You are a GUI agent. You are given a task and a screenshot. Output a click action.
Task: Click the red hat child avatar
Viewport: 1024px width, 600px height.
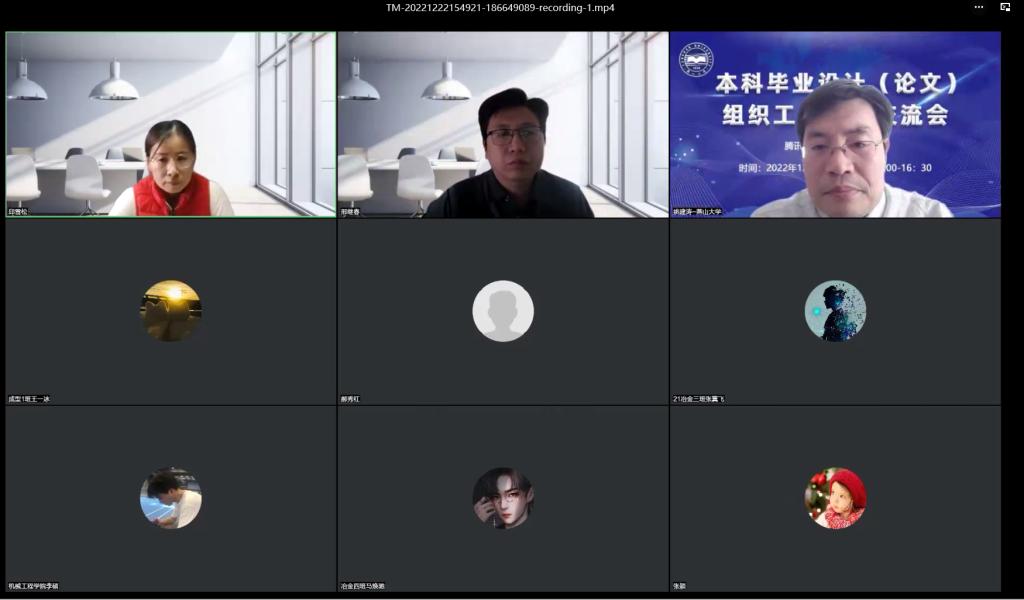click(835, 498)
